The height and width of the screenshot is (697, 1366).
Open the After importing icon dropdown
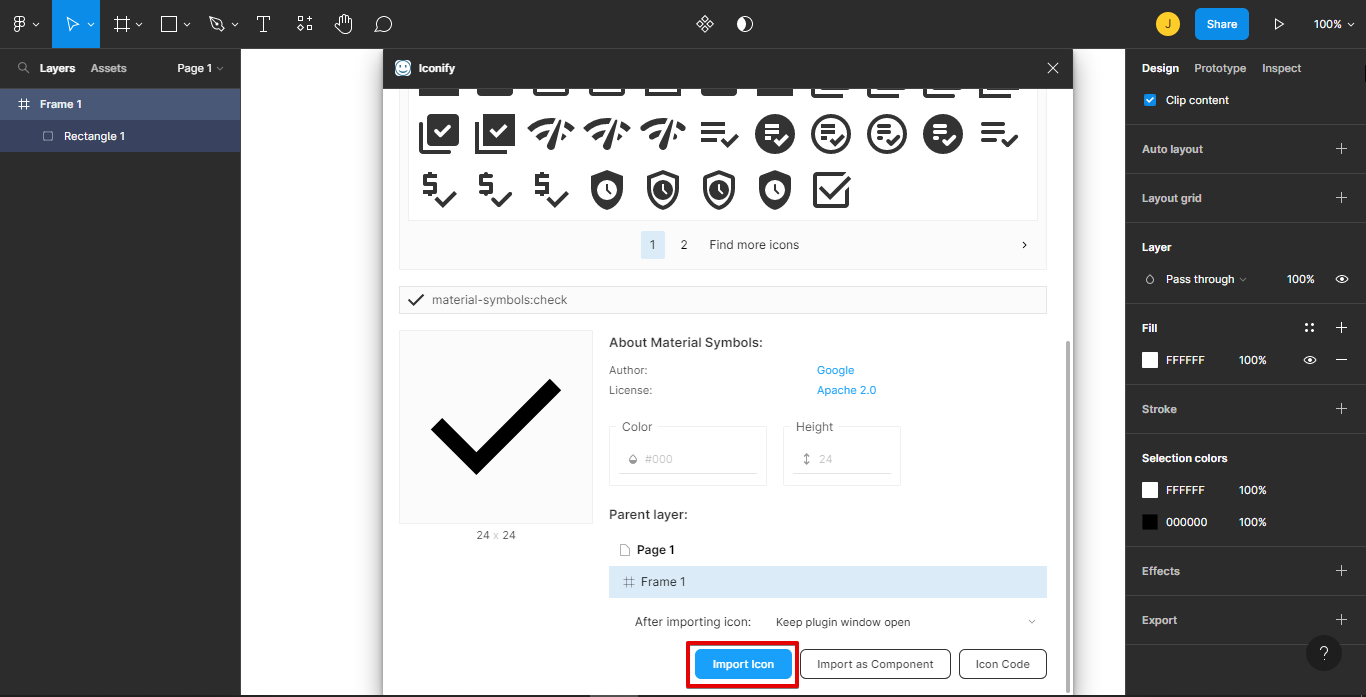(905, 622)
